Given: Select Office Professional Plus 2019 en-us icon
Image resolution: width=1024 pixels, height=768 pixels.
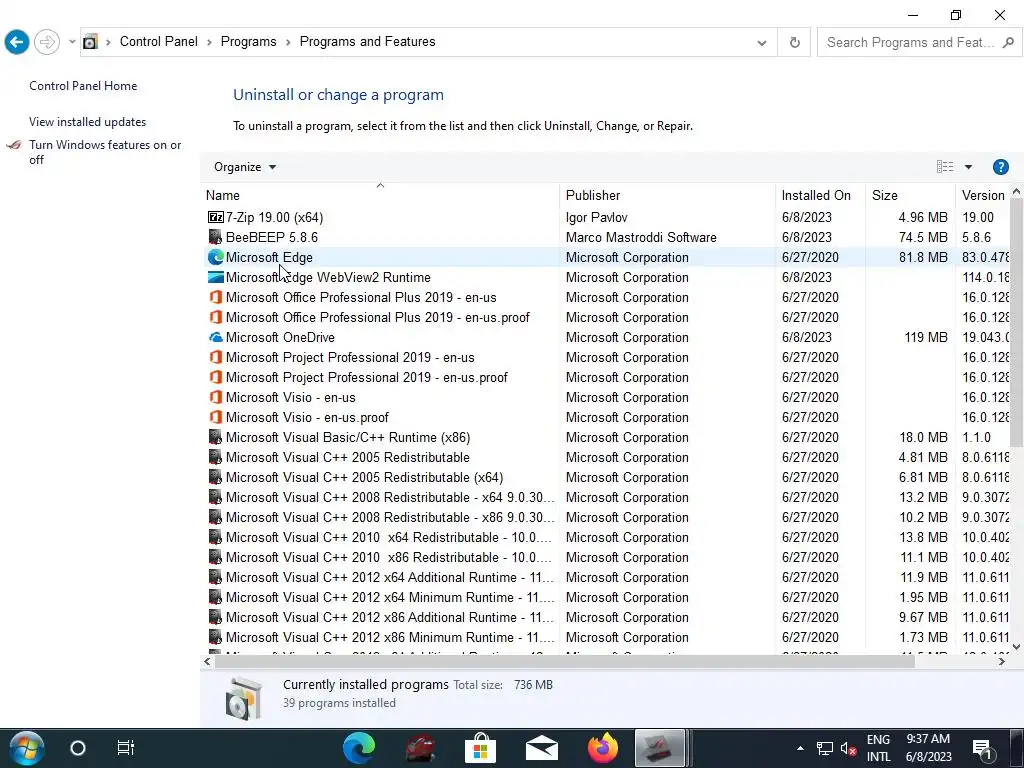Looking at the screenshot, I should [x=216, y=298].
